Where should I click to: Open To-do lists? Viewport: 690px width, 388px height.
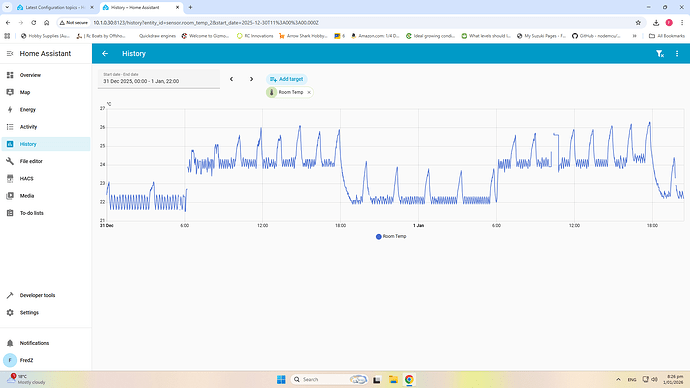point(46,213)
